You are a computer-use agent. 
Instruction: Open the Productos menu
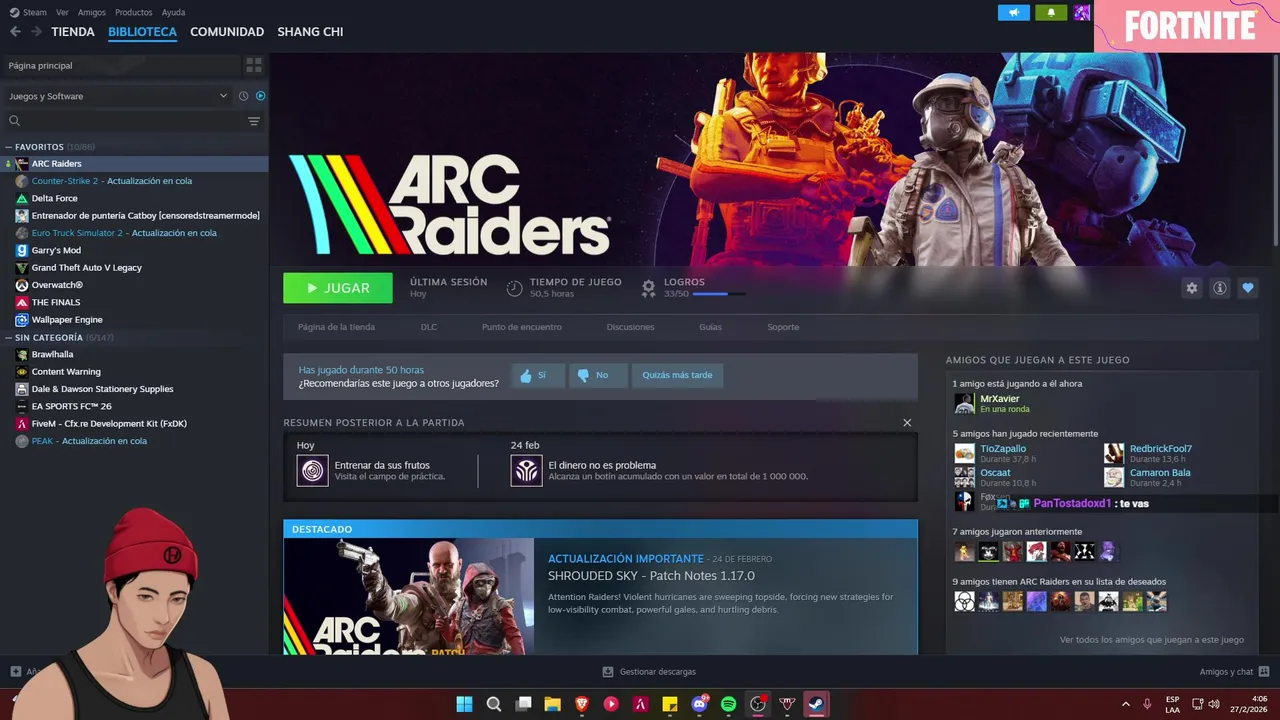tap(134, 12)
